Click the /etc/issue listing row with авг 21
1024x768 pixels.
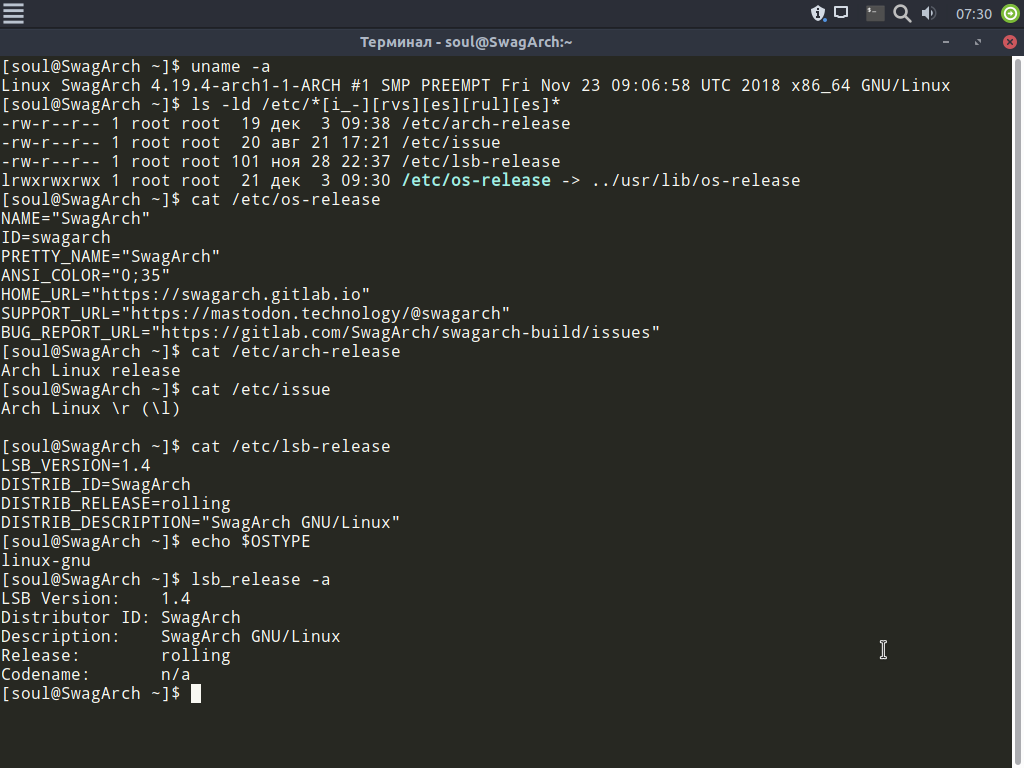tap(251, 142)
